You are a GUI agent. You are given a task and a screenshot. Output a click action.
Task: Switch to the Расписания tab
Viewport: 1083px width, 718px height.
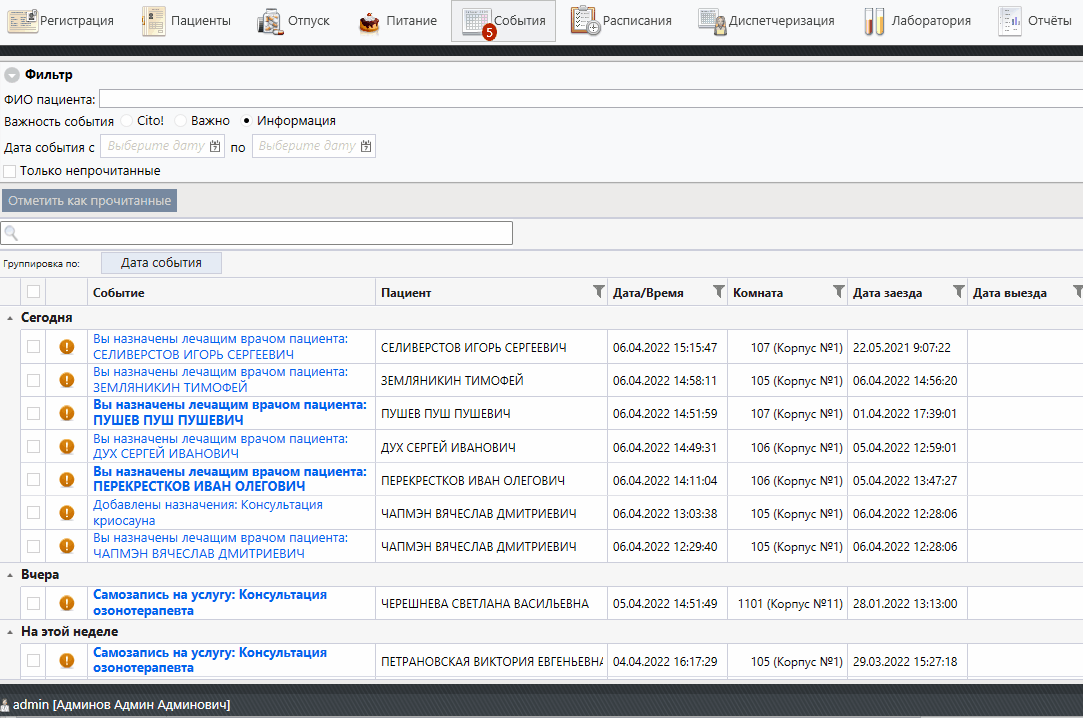tap(621, 21)
